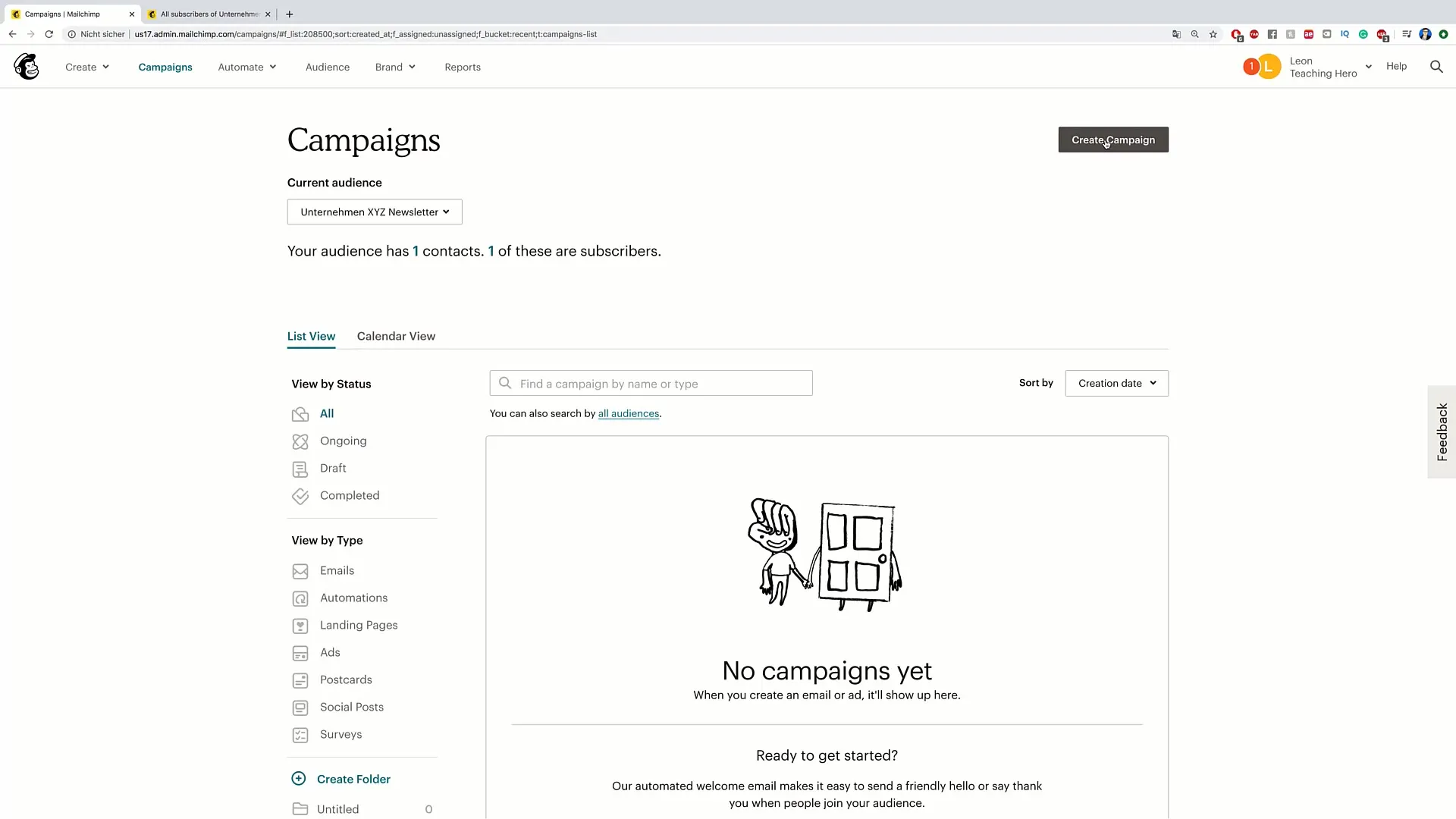Select the Emails campaign type filter

click(x=336, y=570)
